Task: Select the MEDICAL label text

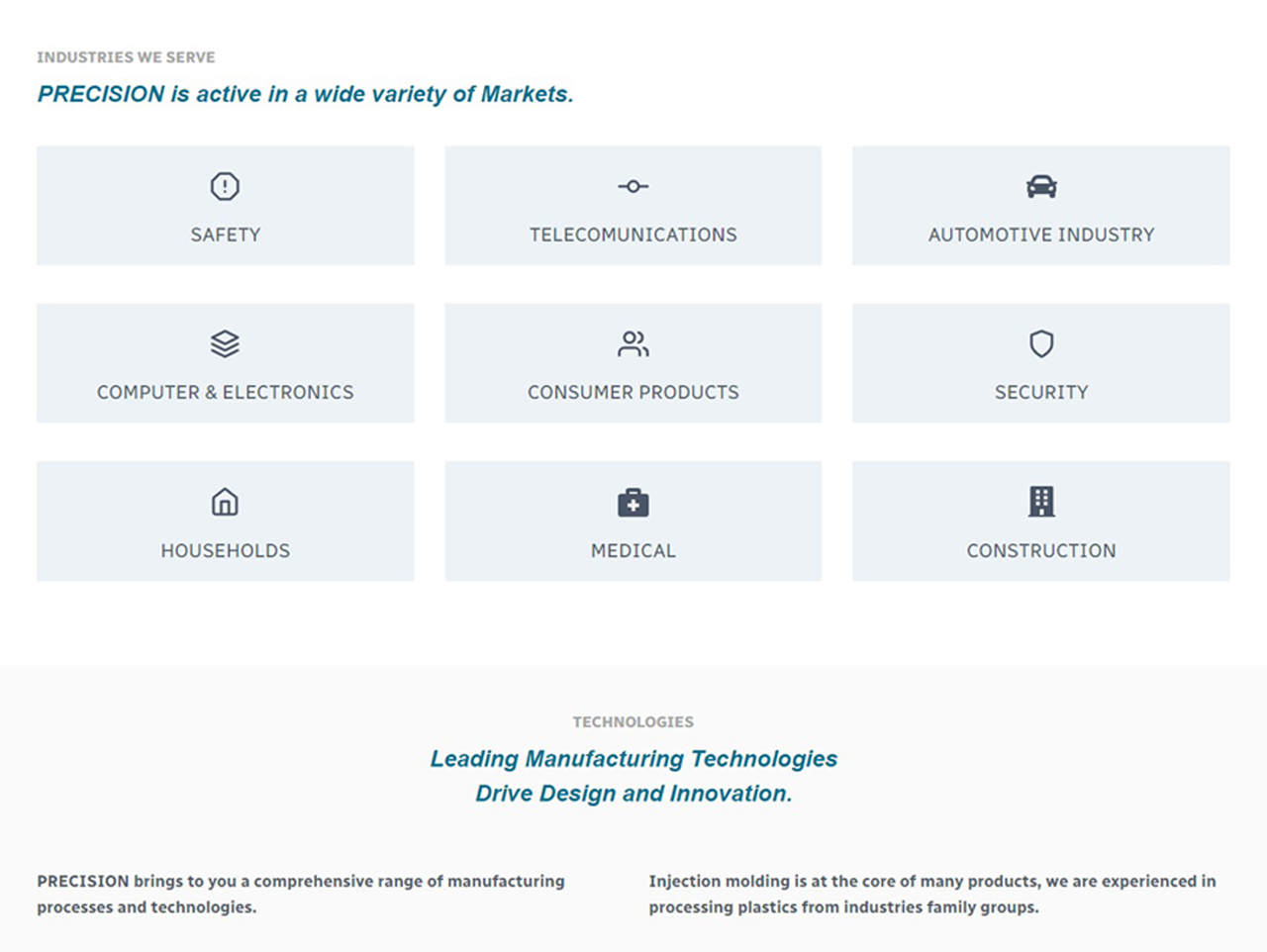Action: pyautogui.click(x=633, y=550)
